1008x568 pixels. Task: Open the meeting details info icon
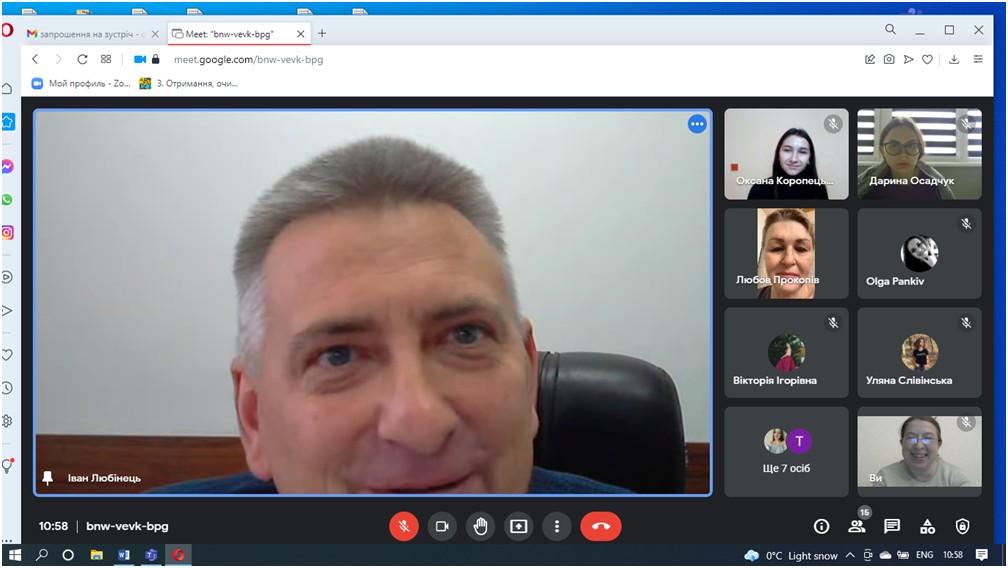[822, 526]
